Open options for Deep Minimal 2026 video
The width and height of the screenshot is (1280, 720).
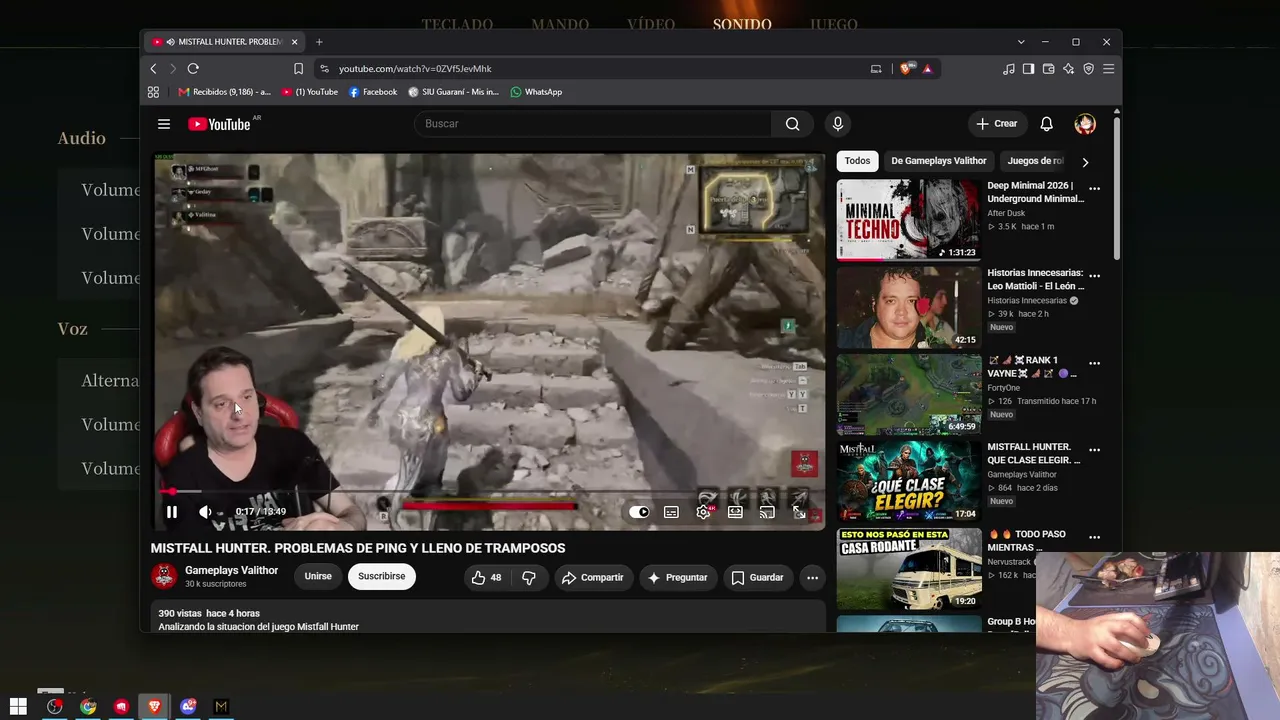1094,189
